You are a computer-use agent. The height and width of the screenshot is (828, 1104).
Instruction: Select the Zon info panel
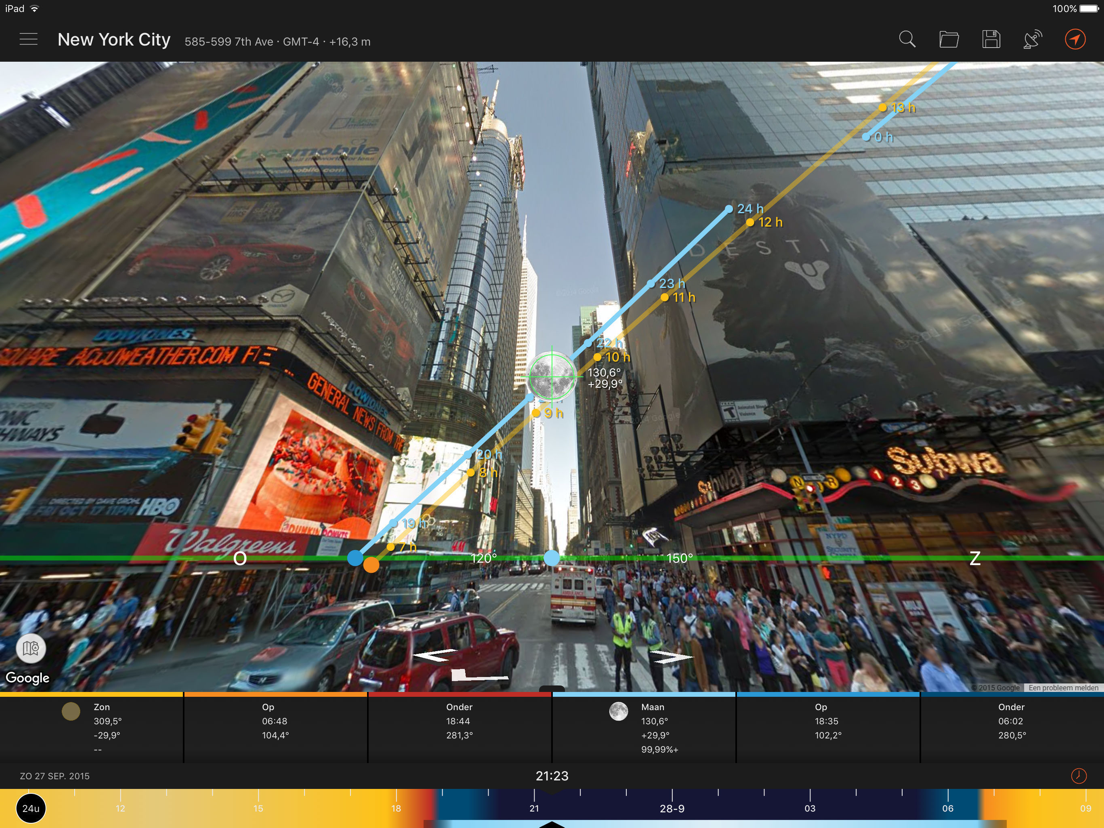pyautogui.click(x=92, y=728)
